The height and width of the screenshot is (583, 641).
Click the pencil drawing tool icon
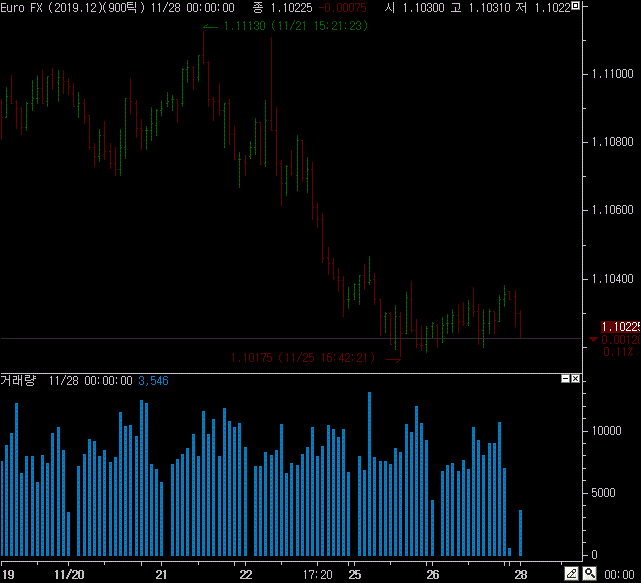[572, 574]
